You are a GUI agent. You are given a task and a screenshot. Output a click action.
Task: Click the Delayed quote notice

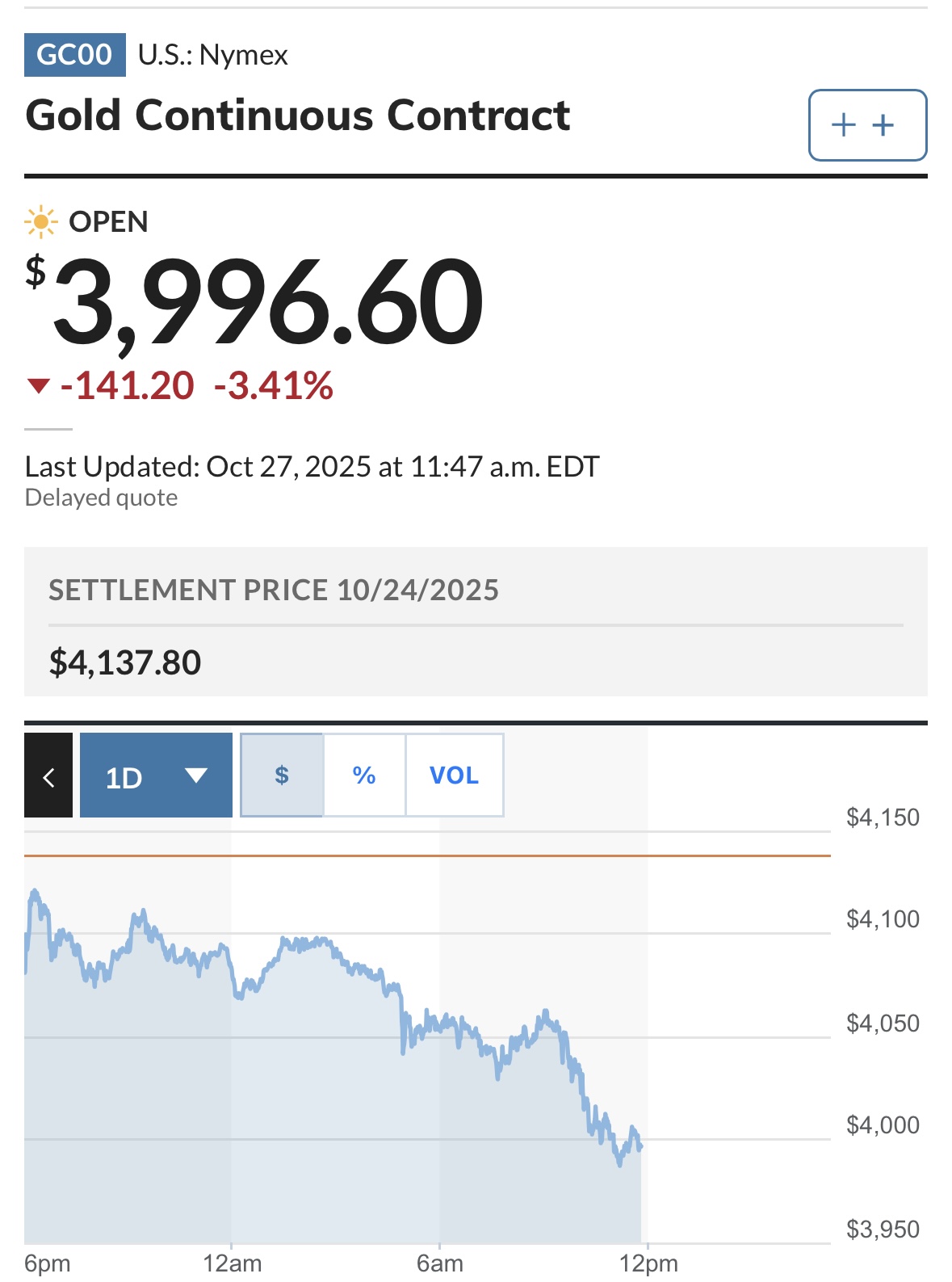[x=101, y=498]
